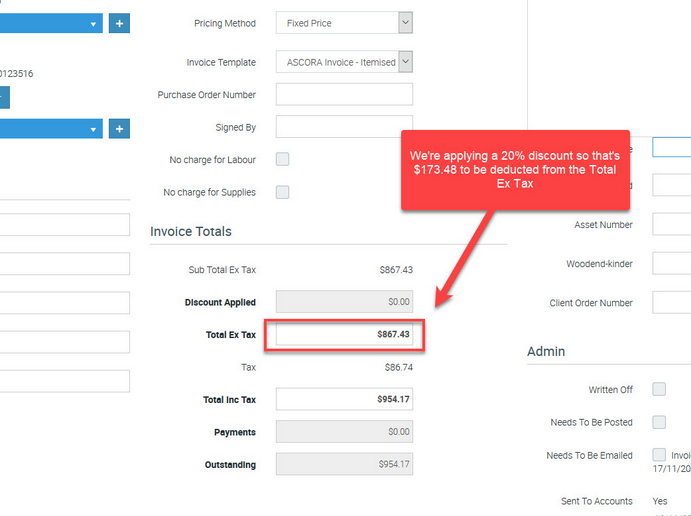The width and height of the screenshot is (691, 516).
Task: Tick the Needs To Be Emailed checkbox
Action: 659,454
